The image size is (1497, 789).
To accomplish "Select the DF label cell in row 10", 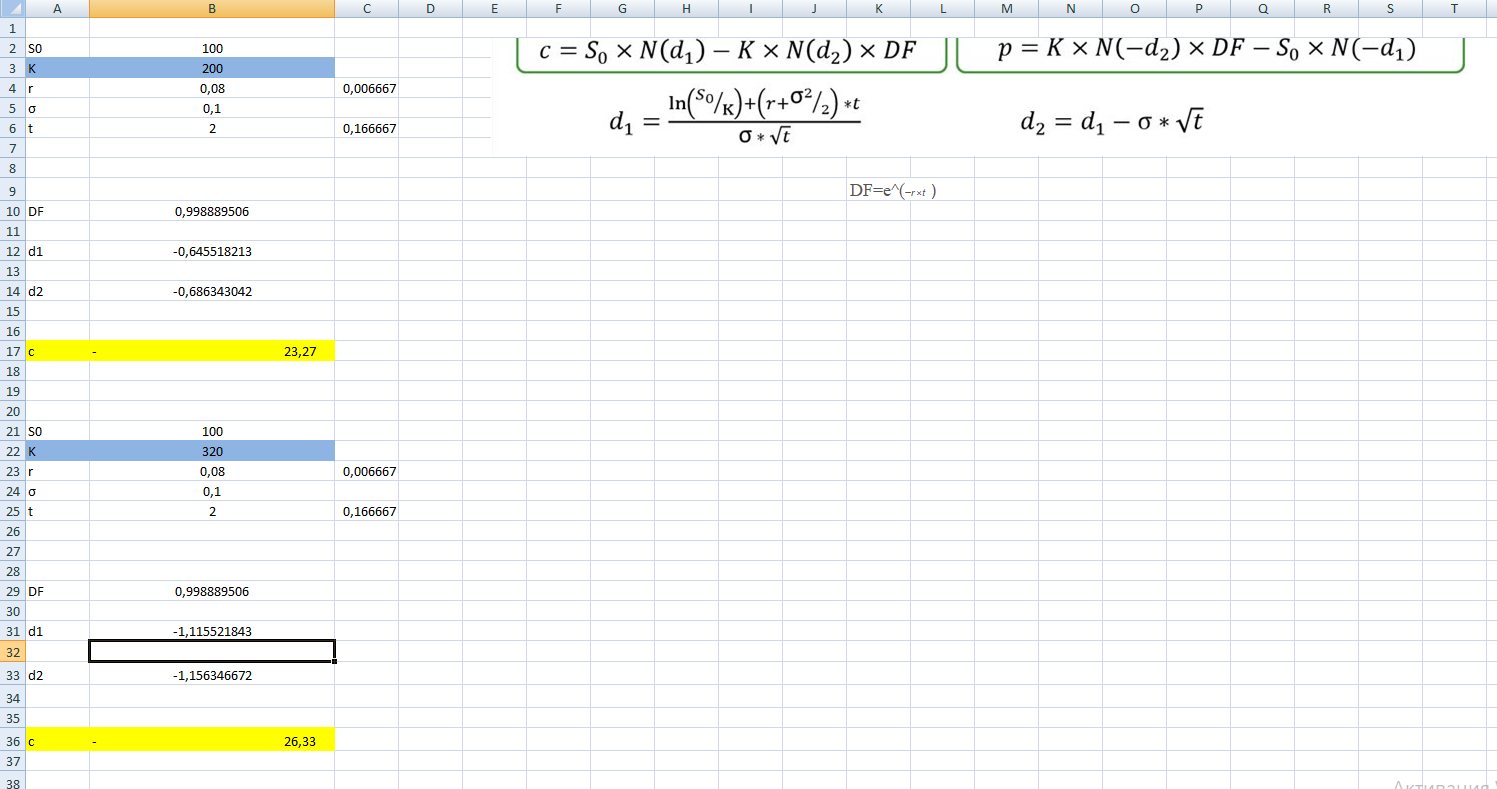I will 58,211.
